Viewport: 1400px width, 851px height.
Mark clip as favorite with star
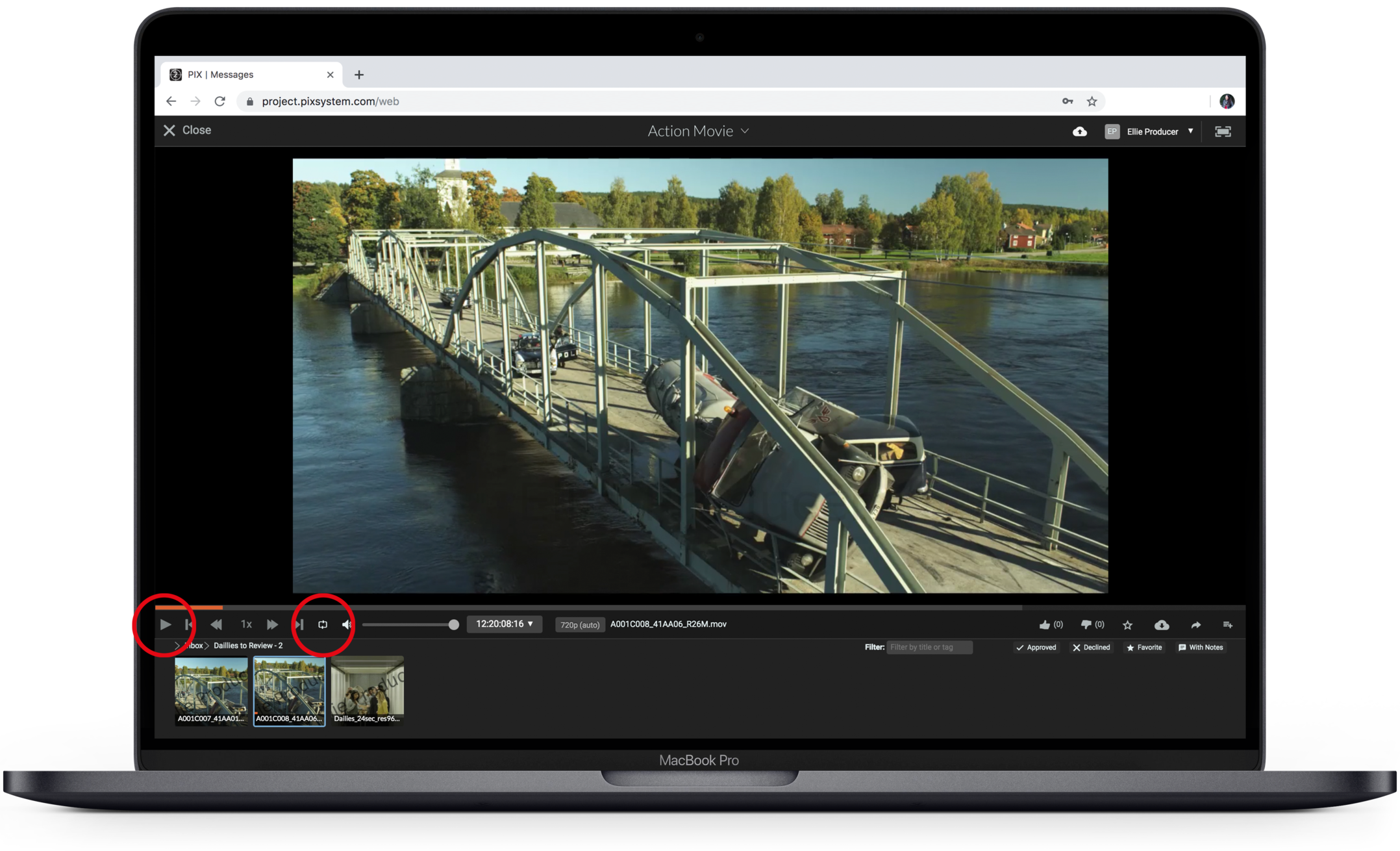coord(1127,625)
